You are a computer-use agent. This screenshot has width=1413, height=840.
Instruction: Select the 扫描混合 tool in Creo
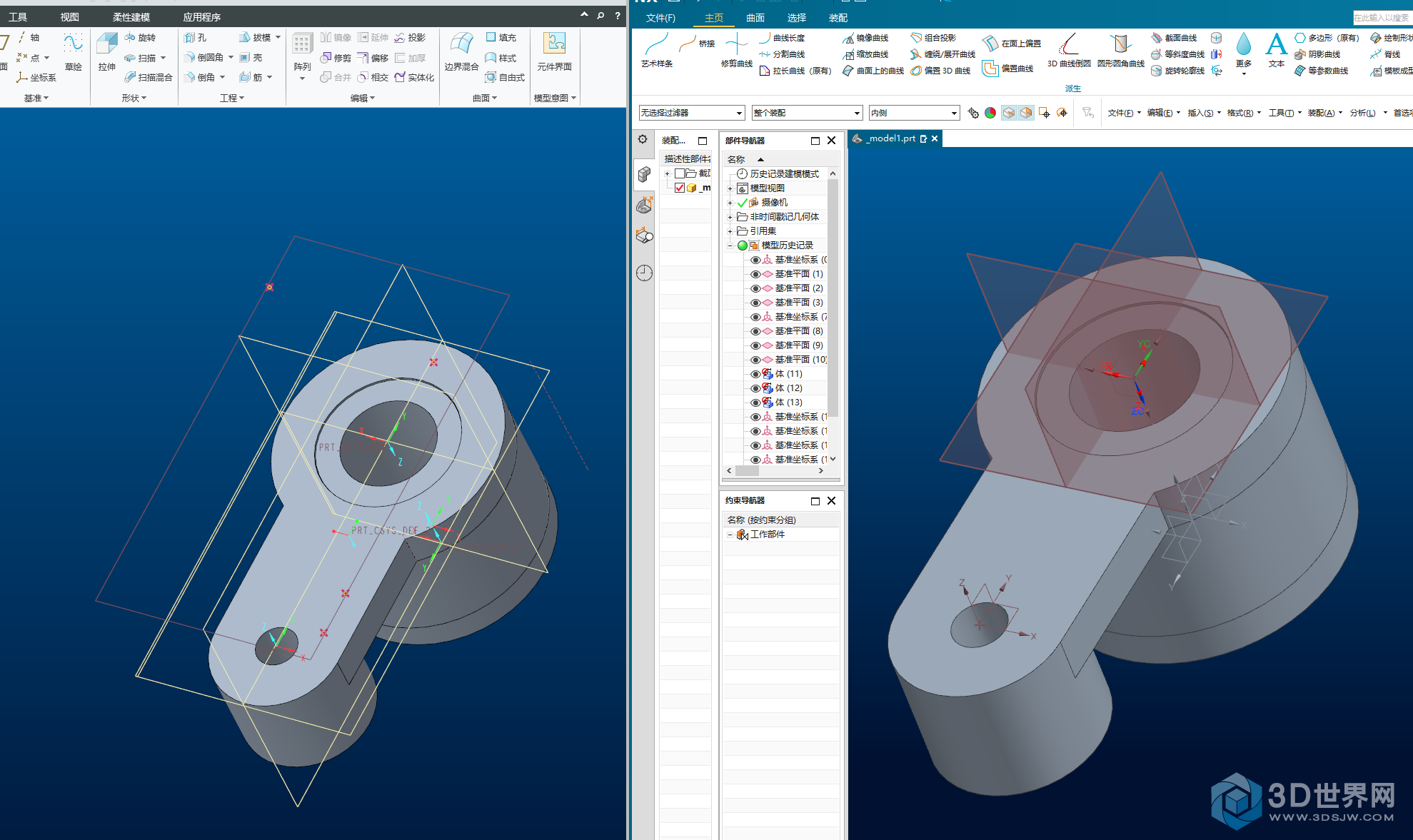pos(149,77)
